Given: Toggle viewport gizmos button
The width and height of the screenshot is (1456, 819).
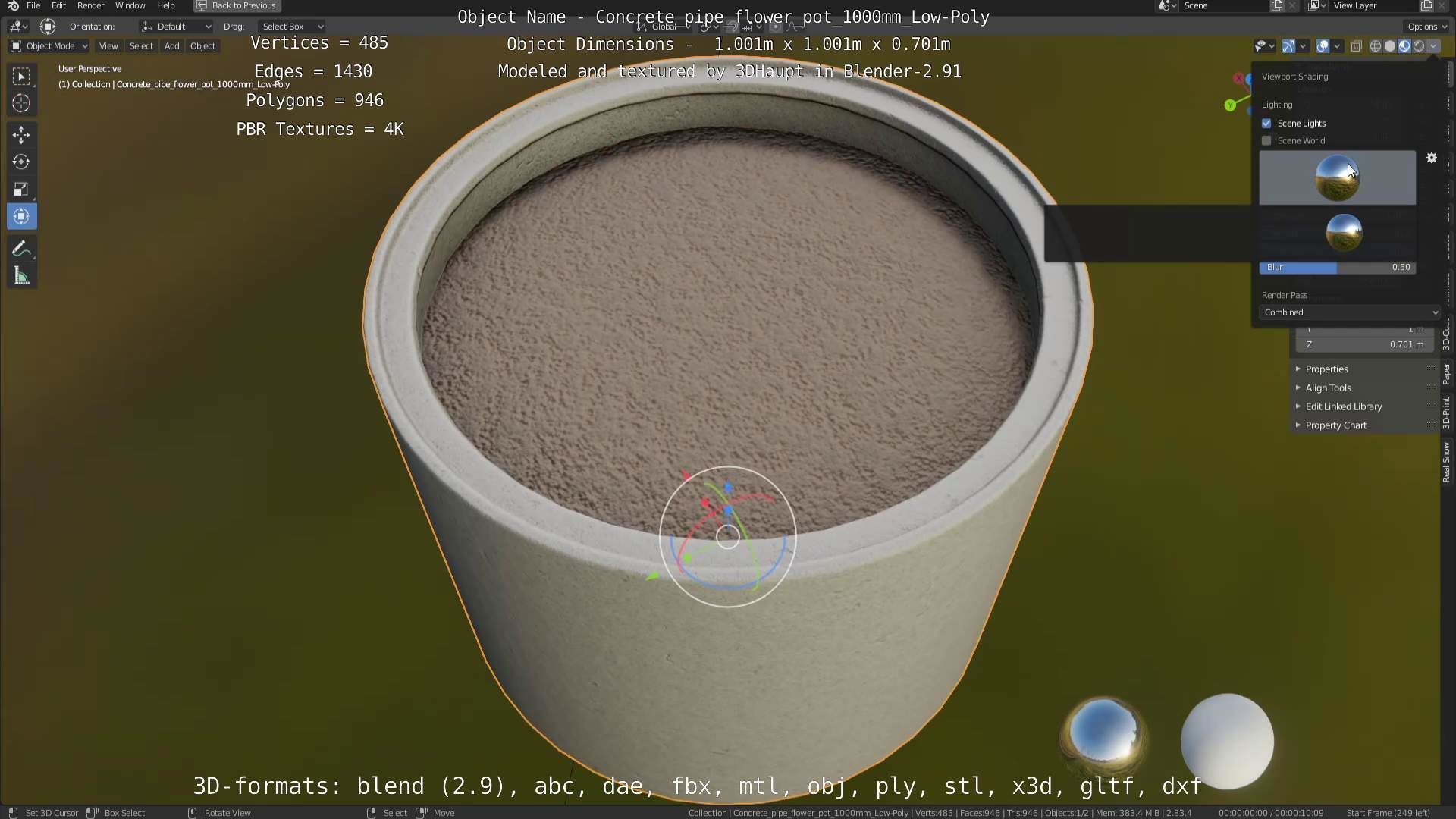Looking at the screenshot, I should (x=1288, y=46).
